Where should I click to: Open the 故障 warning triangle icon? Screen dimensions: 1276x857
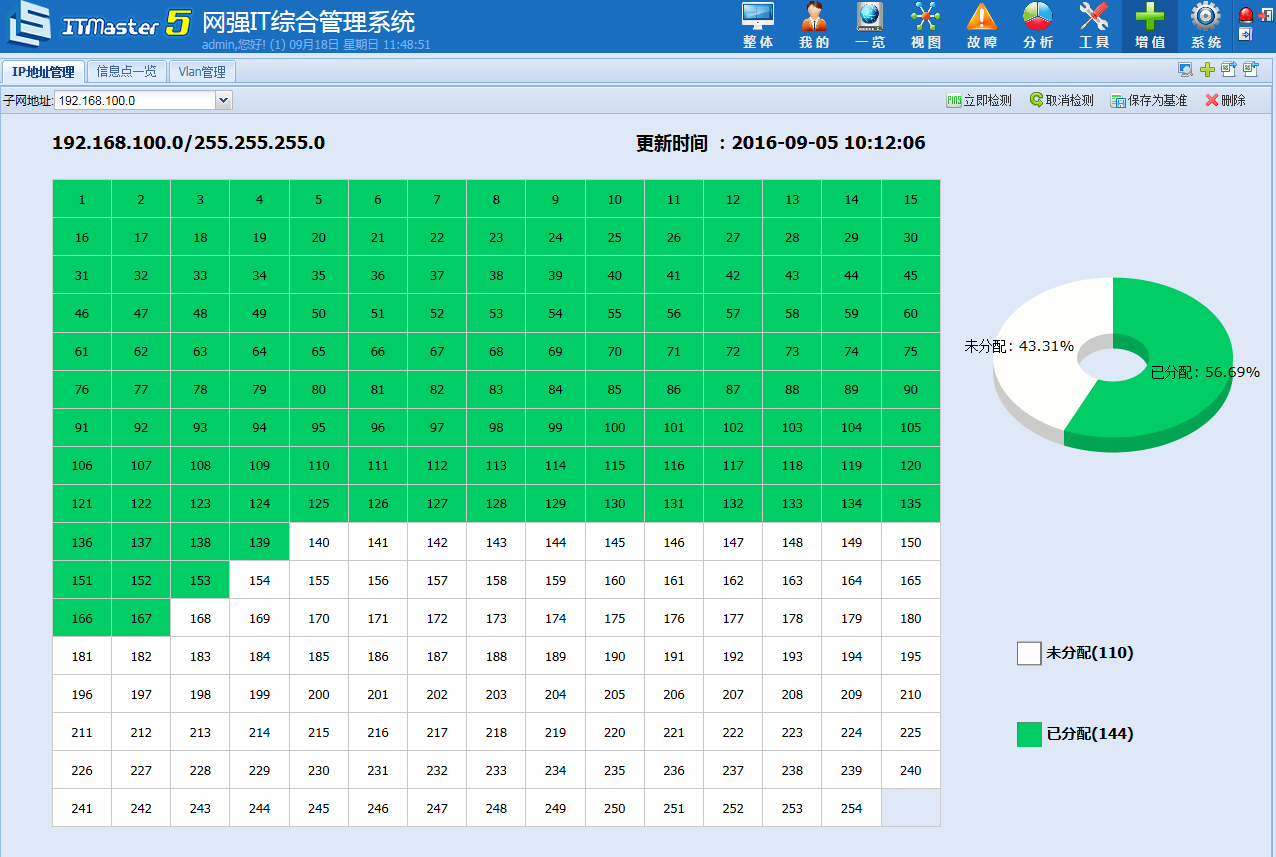click(982, 17)
